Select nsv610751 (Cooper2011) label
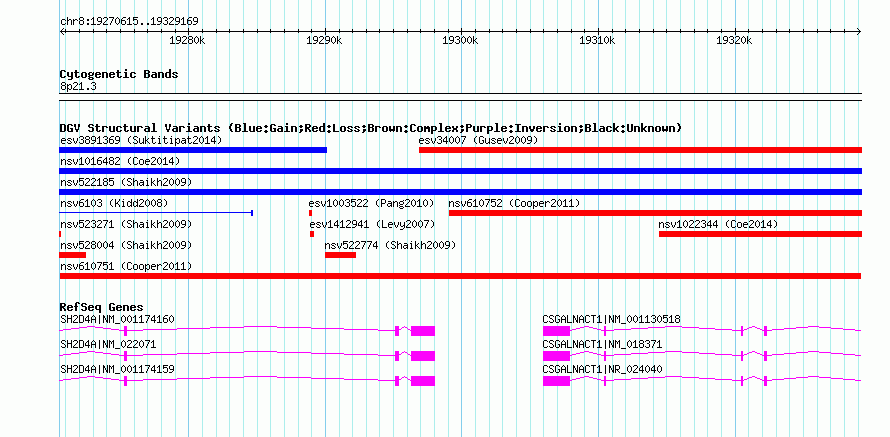The image size is (890, 437). point(126,266)
